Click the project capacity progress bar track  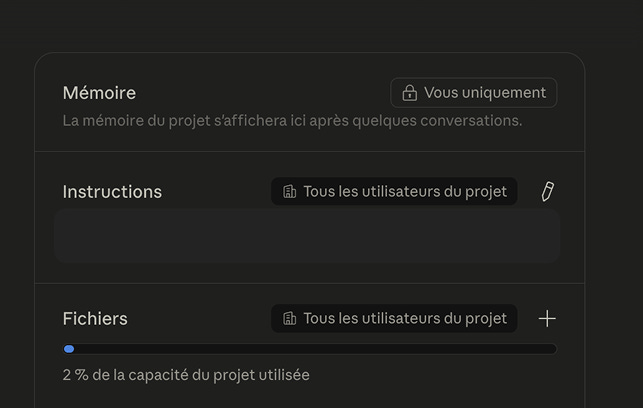[310, 349]
